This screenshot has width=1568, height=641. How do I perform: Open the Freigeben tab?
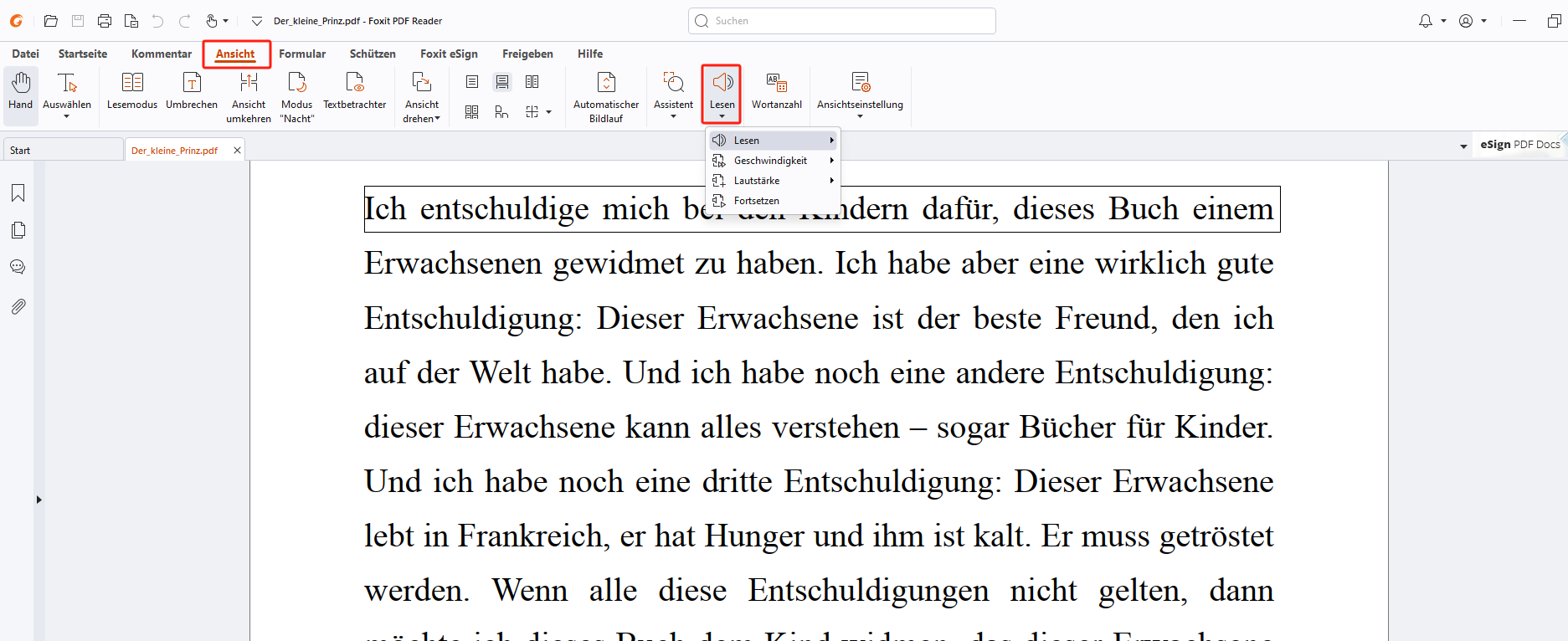[x=527, y=54]
